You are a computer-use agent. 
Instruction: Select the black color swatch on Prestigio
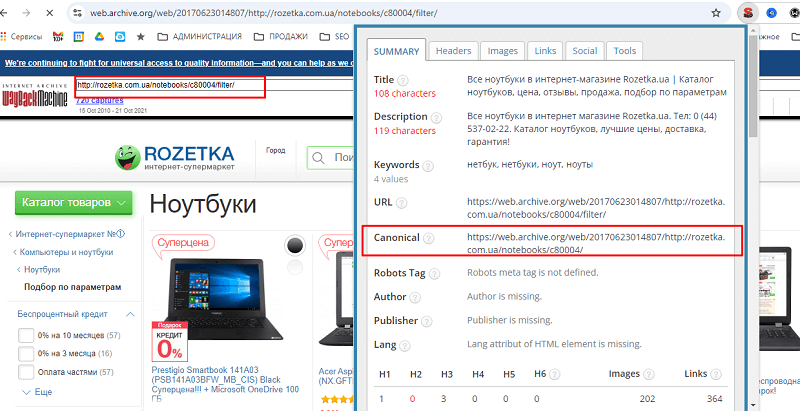(x=295, y=246)
